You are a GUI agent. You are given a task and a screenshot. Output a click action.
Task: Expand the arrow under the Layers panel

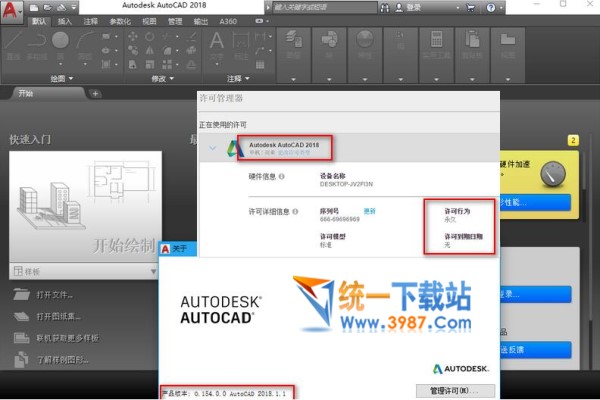coord(293,79)
